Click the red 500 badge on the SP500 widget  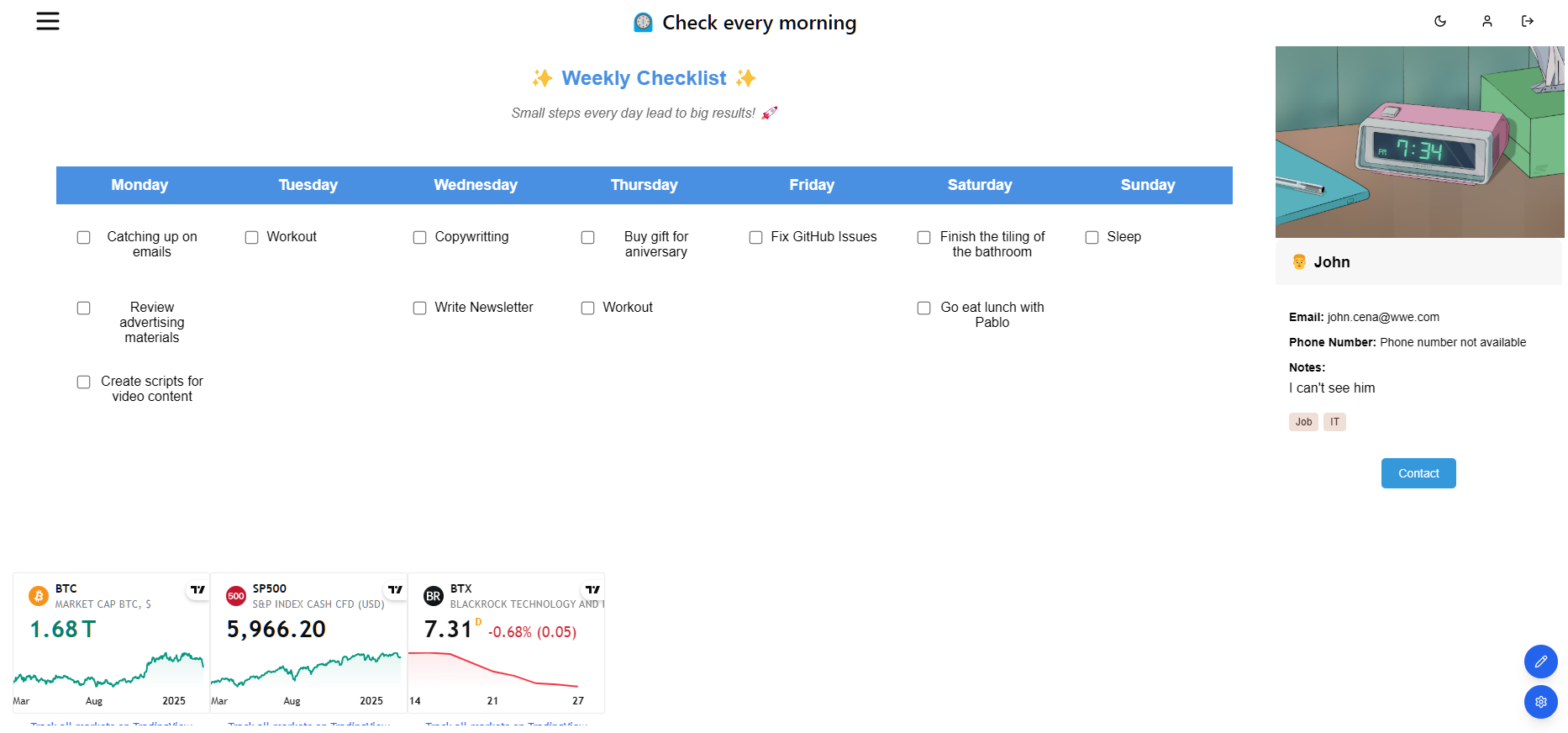tap(236, 595)
